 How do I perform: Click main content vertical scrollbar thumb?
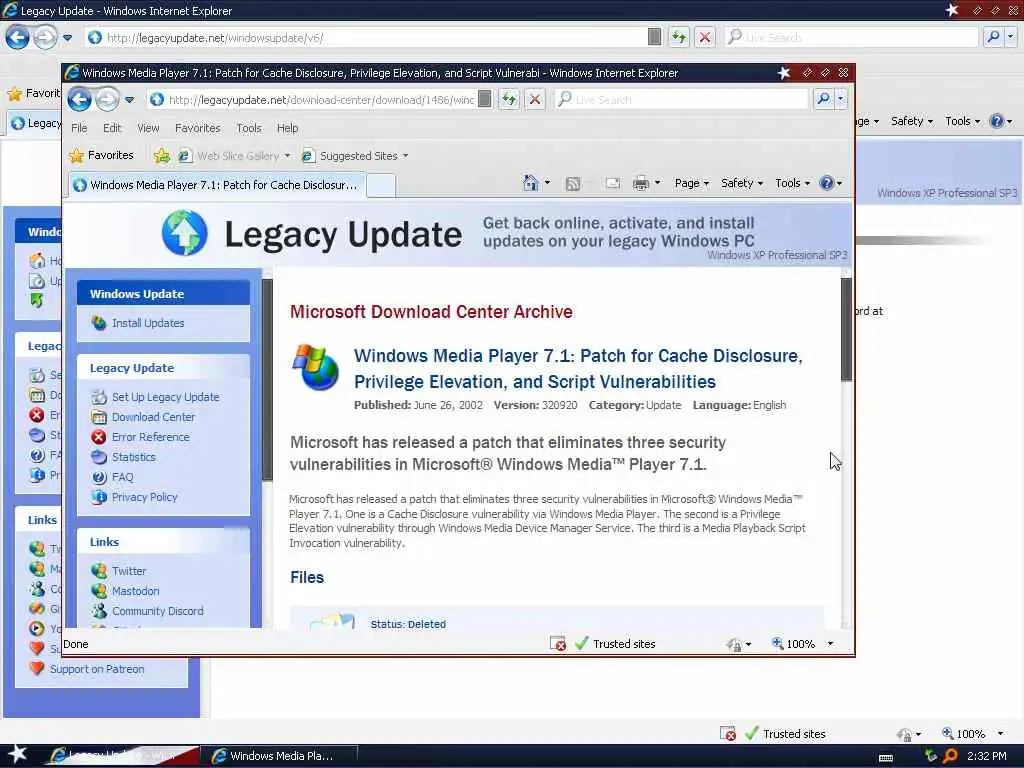click(x=846, y=329)
